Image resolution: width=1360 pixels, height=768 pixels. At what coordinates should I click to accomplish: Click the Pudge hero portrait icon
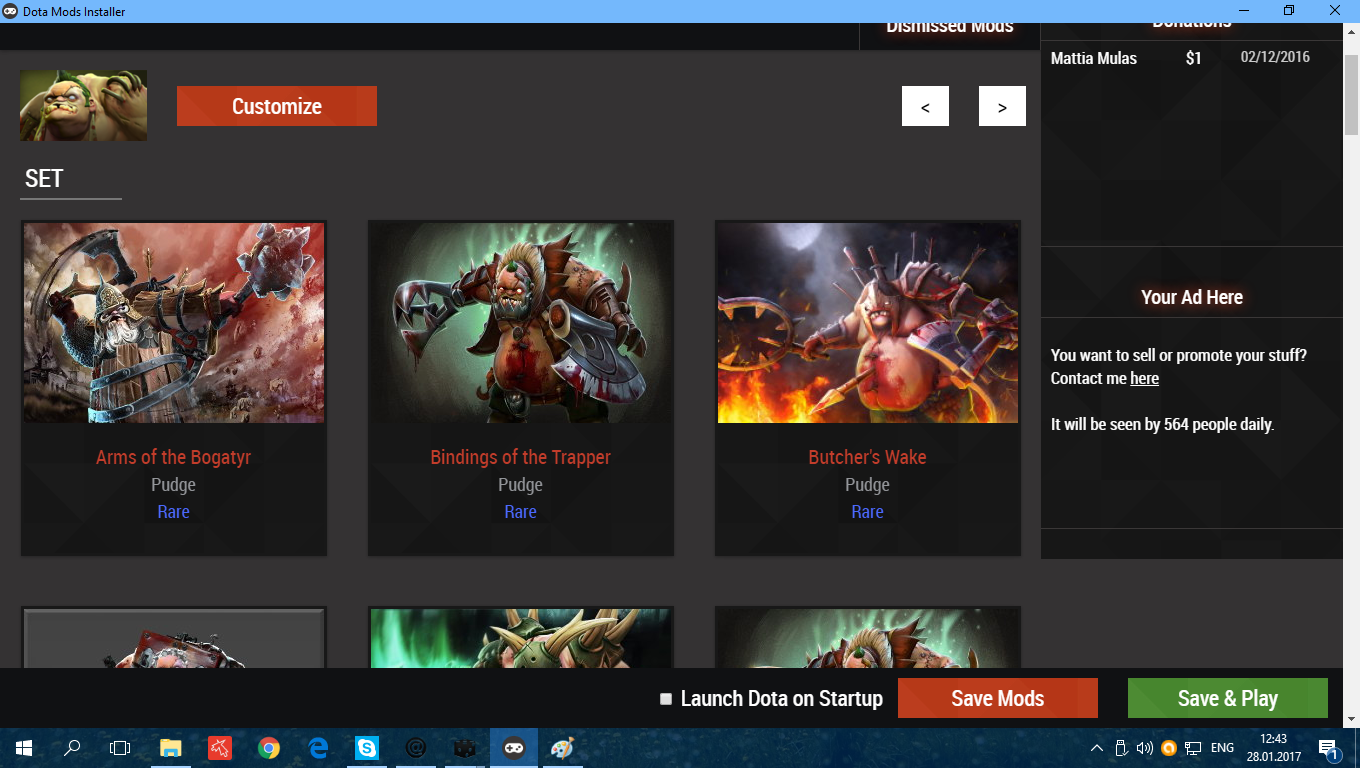[x=83, y=105]
